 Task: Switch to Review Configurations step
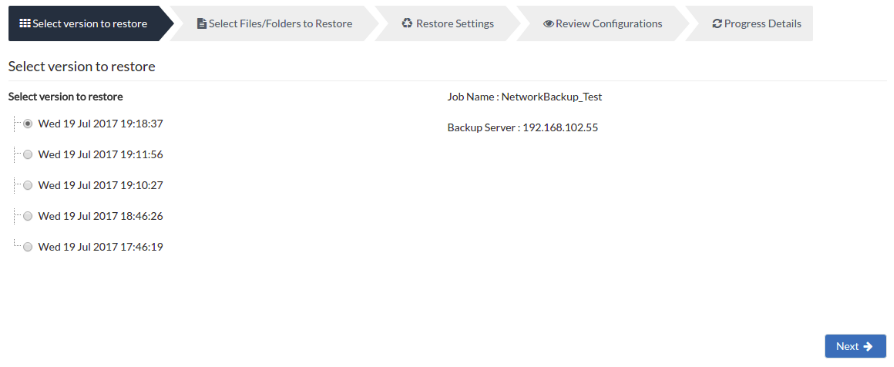(603, 23)
